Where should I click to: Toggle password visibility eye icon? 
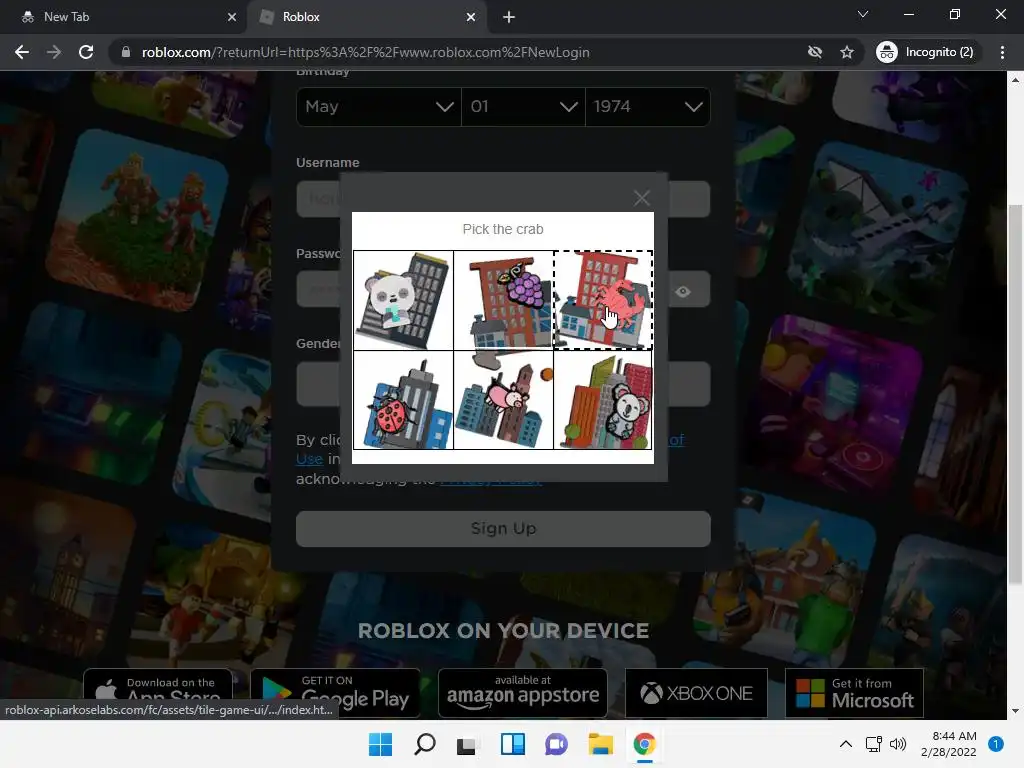click(683, 291)
